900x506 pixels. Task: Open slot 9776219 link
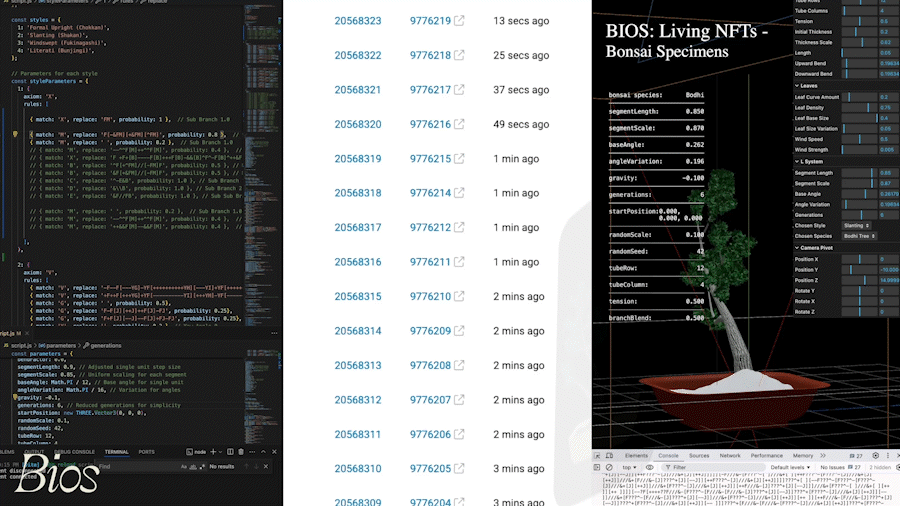[430, 21]
